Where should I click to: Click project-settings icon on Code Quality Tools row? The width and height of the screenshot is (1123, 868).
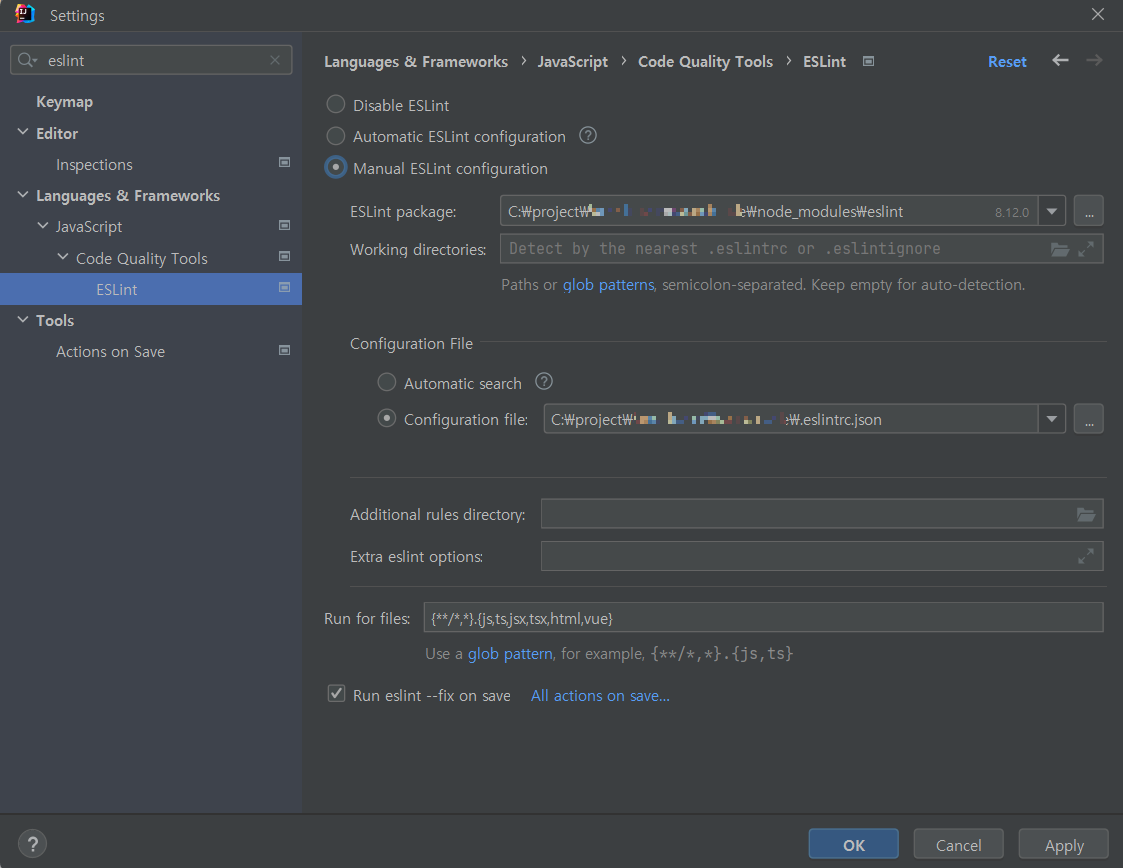(x=284, y=256)
